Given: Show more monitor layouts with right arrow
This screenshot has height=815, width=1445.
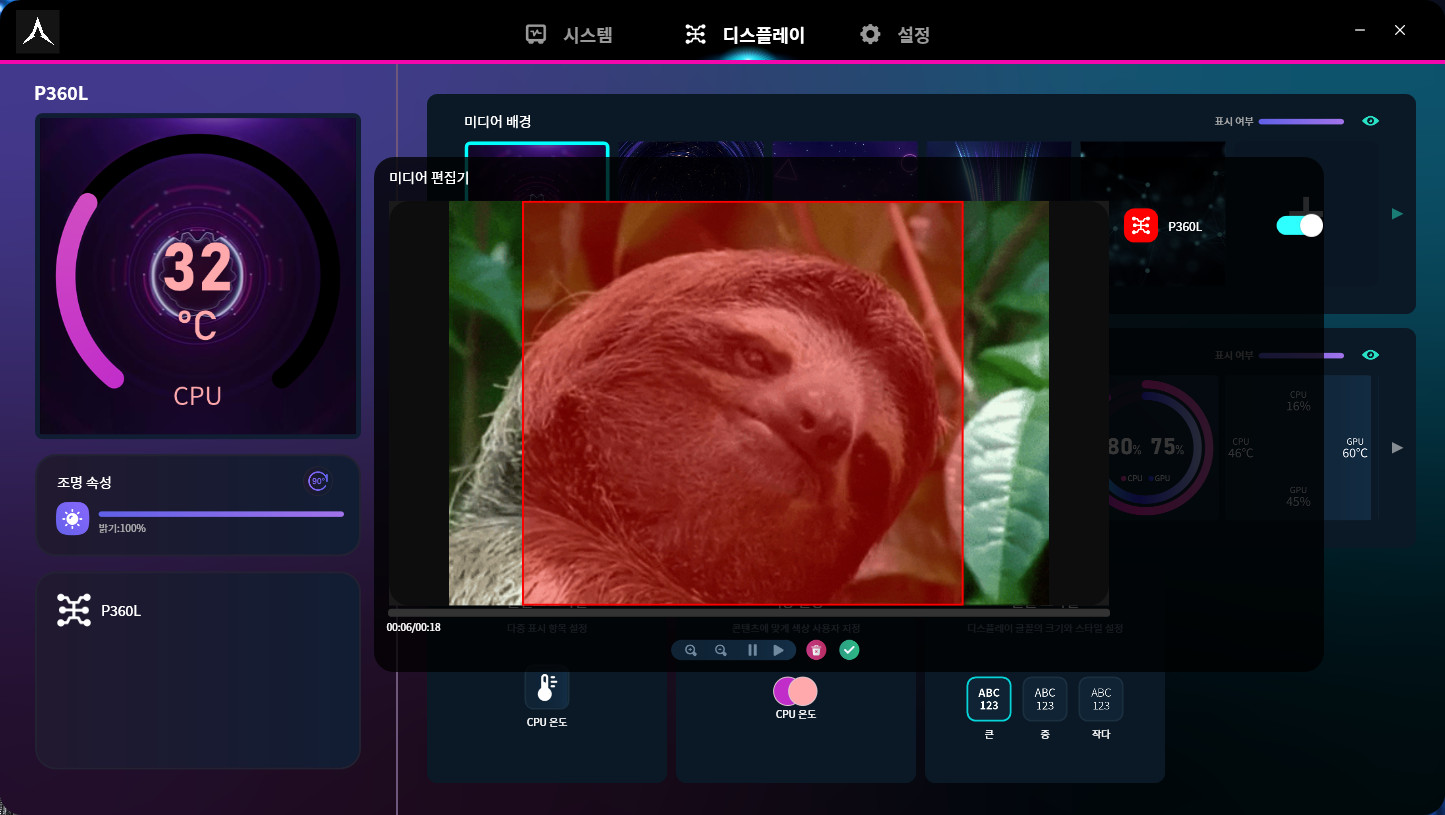Looking at the screenshot, I should (x=1397, y=447).
